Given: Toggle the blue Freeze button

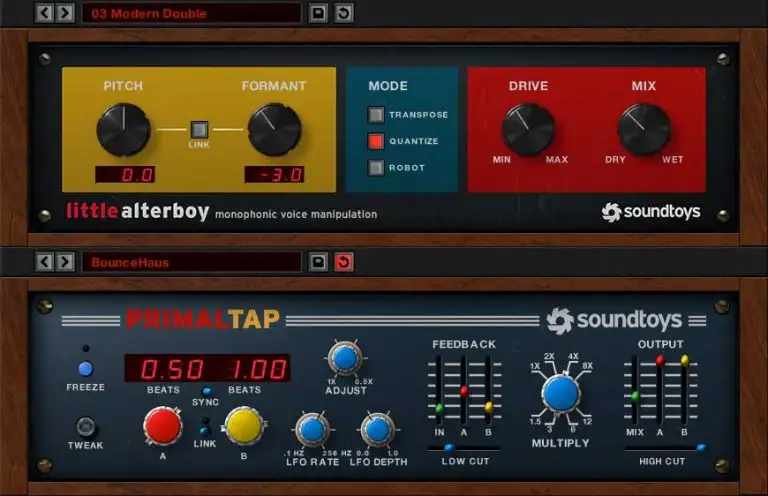Looking at the screenshot, I should pyautogui.click(x=86, y=369).
